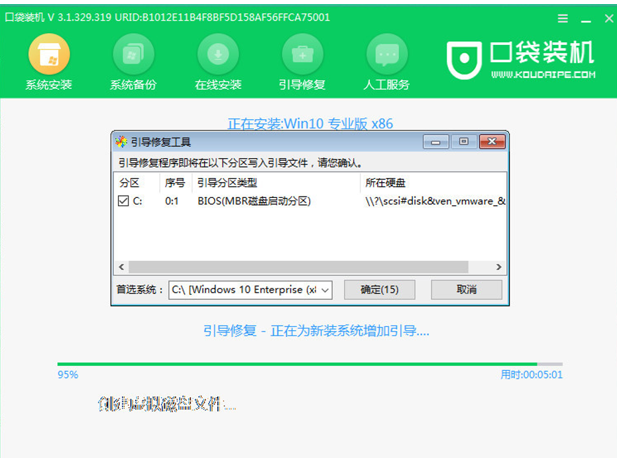Select the 分区 column header

tap(129, 183)
